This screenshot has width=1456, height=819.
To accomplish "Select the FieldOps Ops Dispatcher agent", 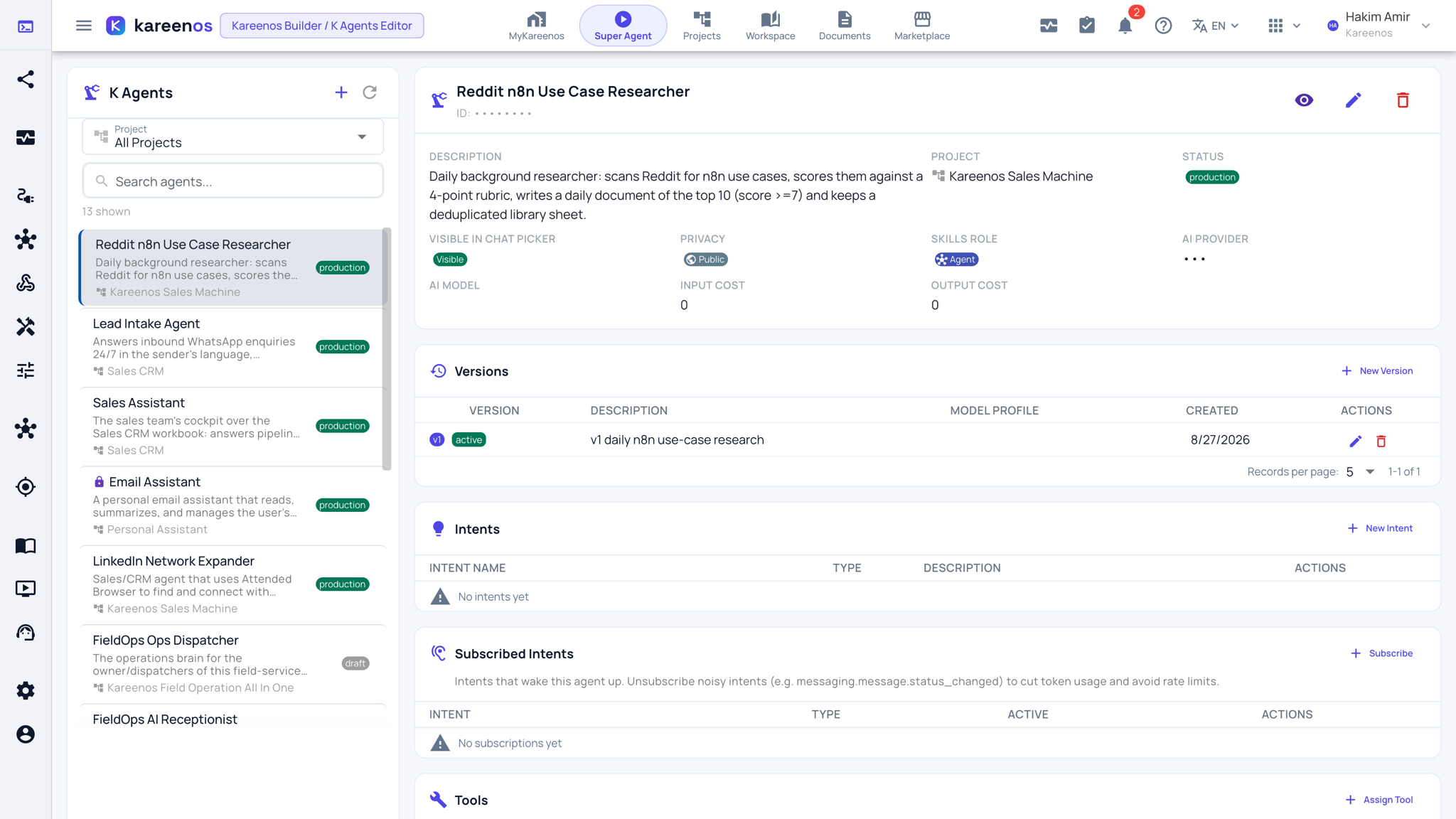I will 232,663.
